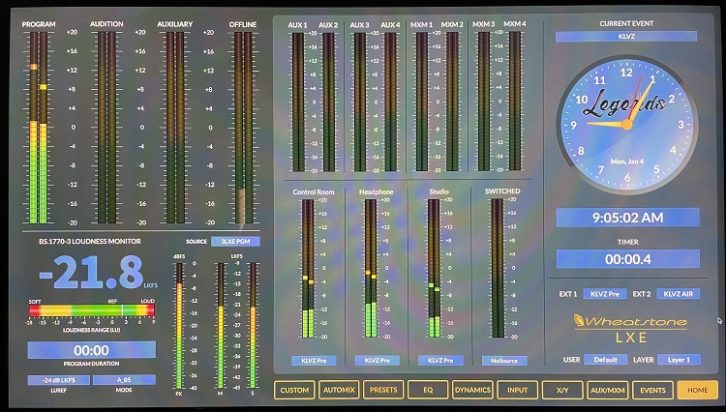The width and height of the screenshot is (726, 412).
Task: Choose the SWITCHED meter source NoSource
Action: point(504,360)
